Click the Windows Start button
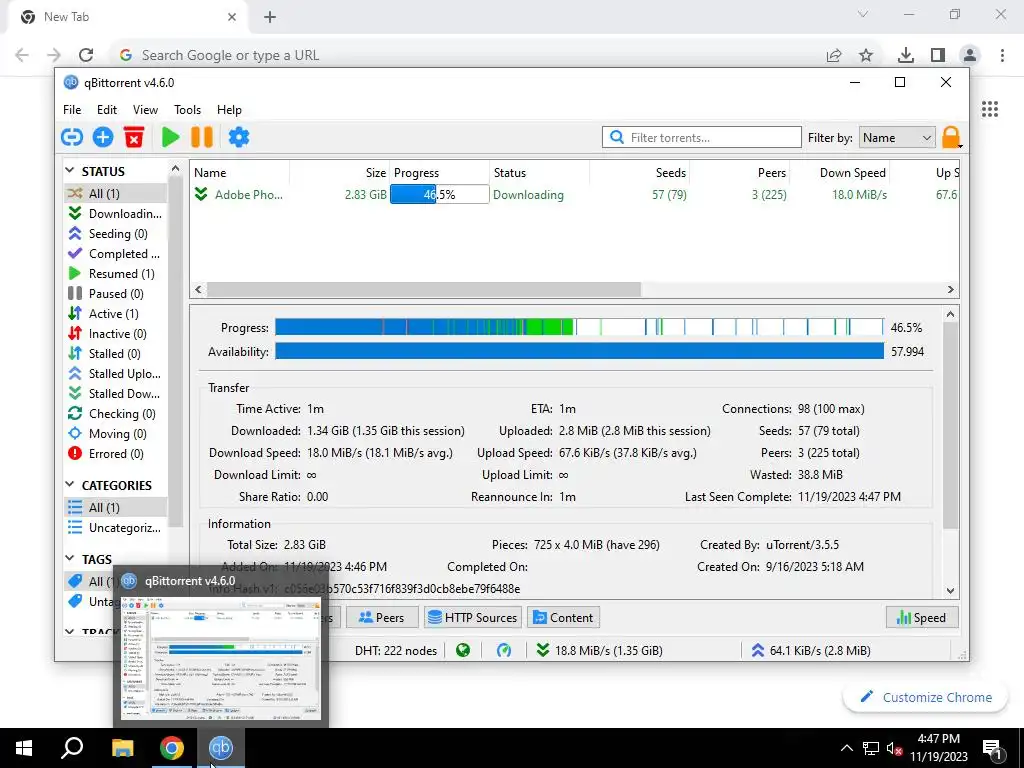Image resolution: width=1024 pixels, height=768 pixels. coord(24,748)
